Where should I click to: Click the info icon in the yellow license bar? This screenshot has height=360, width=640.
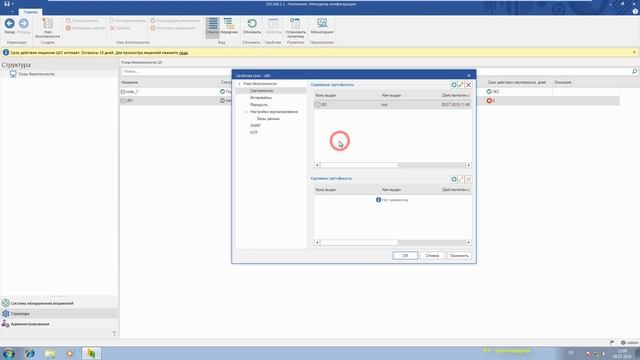pyautogui.click(x=6, y=53)
